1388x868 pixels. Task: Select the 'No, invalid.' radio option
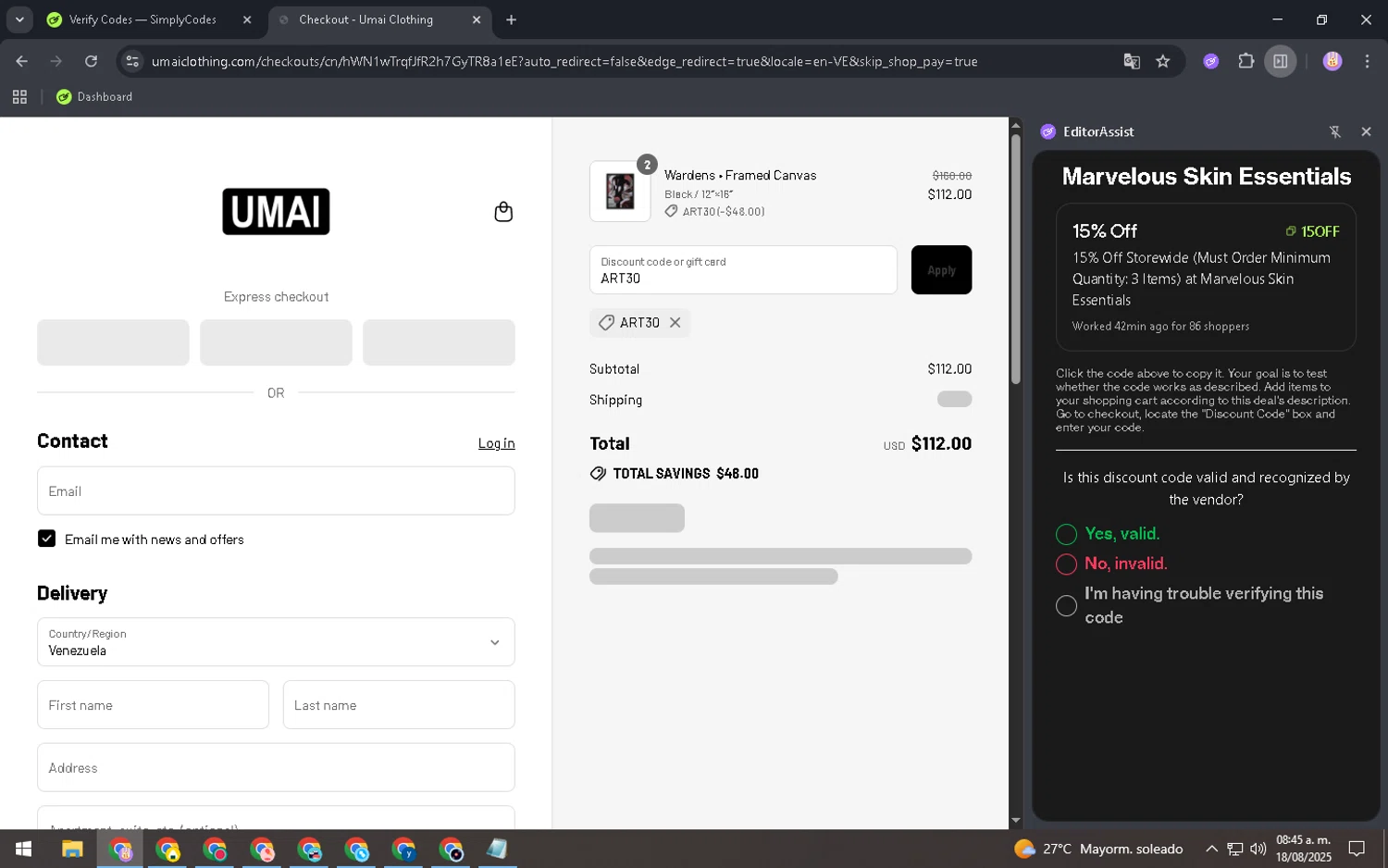click(x=1066, y=564)
